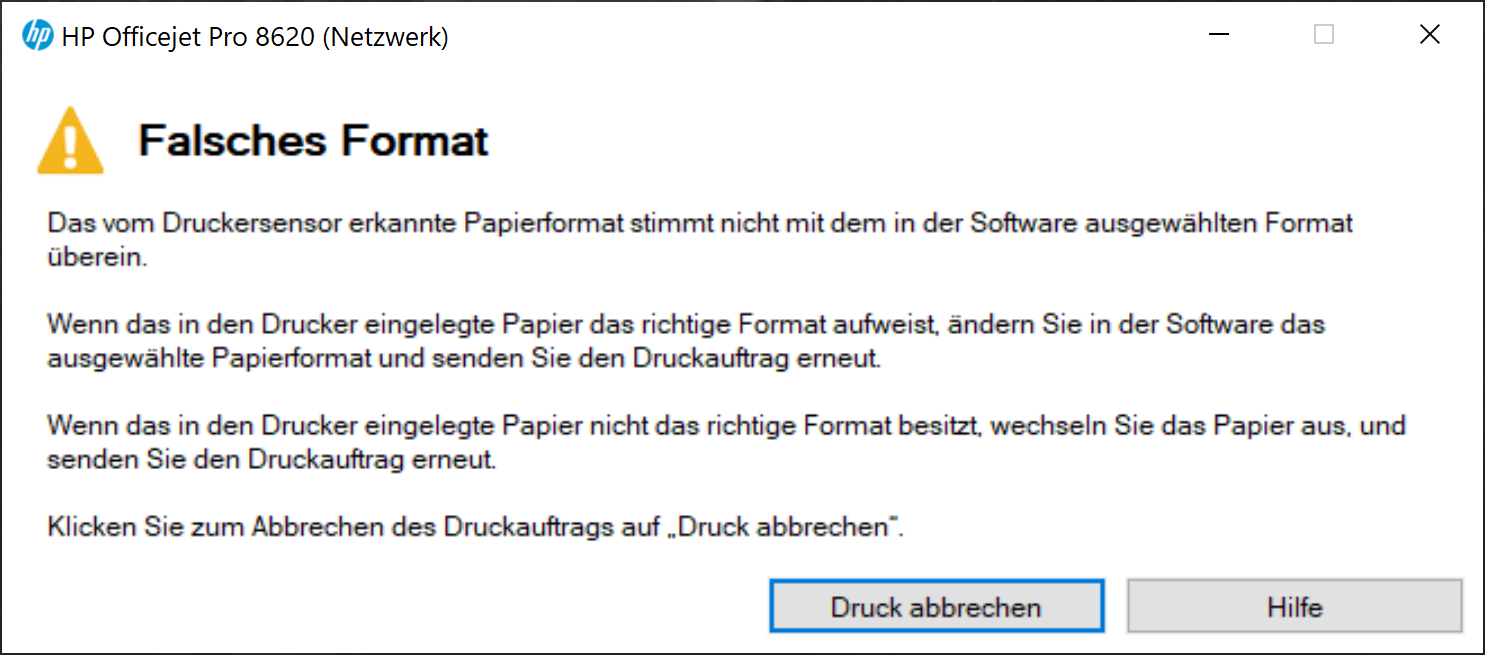1485x655 pixels.
Task: Click line starting ausgewählte Papierformat und senden
Action: pos(464,358)
